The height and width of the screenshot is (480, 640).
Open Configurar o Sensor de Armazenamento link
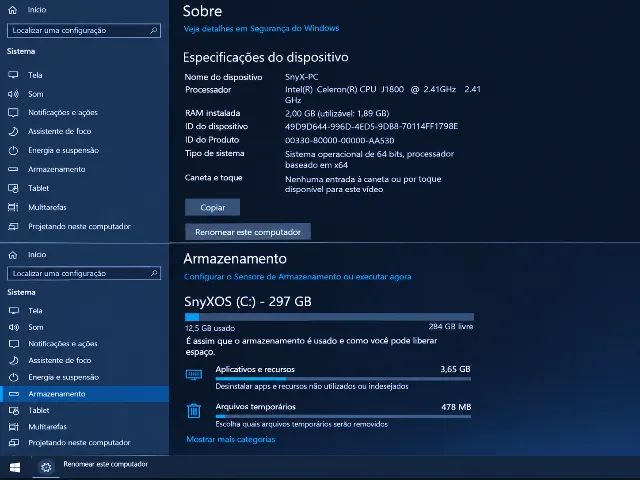point(298,277)
